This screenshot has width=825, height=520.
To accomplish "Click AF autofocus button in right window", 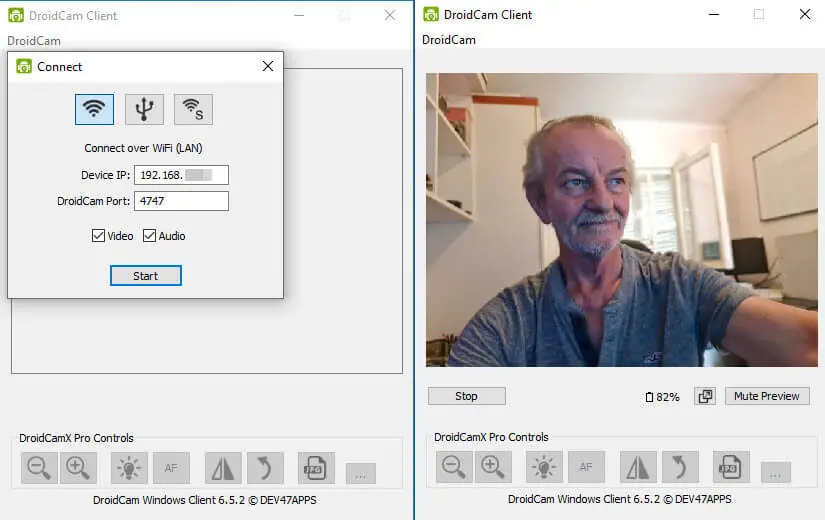I will 586,467.
